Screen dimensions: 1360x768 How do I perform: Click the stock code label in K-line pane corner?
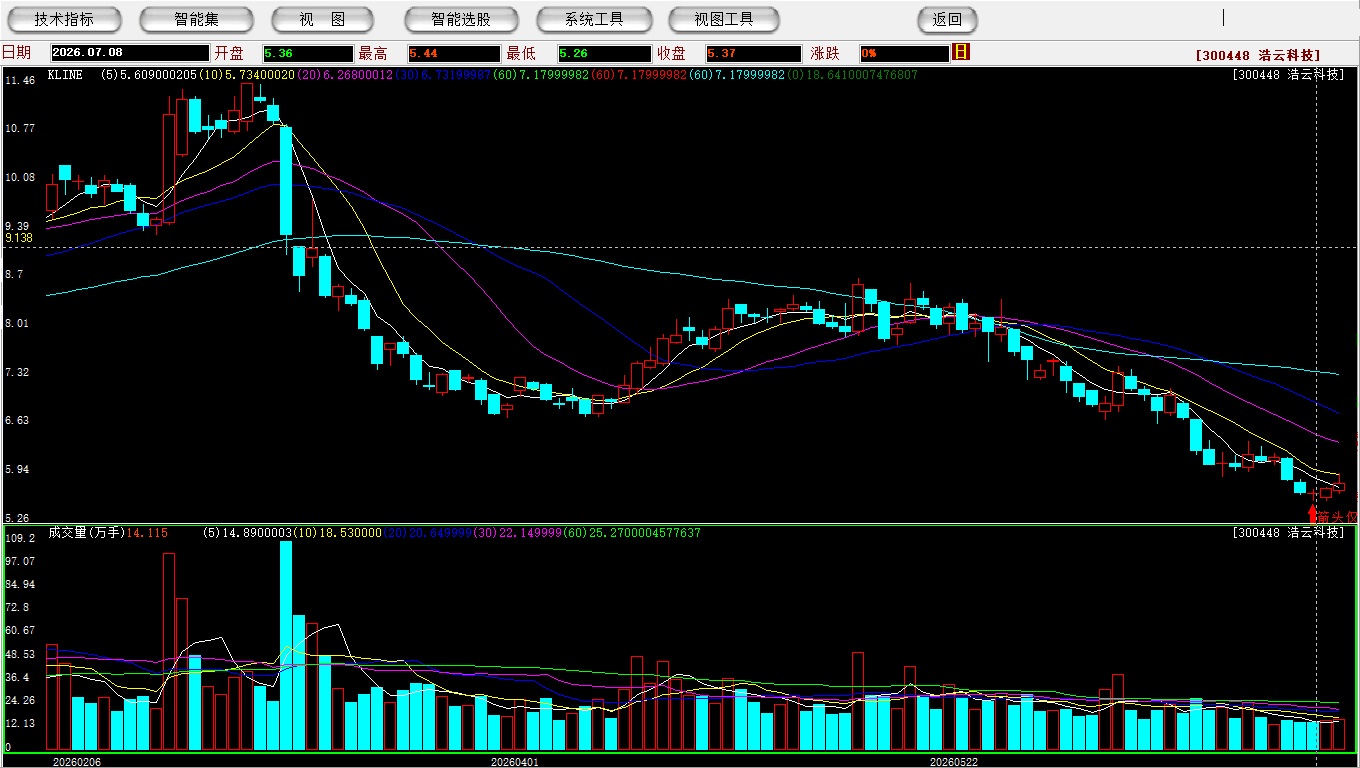[1288, 75]
